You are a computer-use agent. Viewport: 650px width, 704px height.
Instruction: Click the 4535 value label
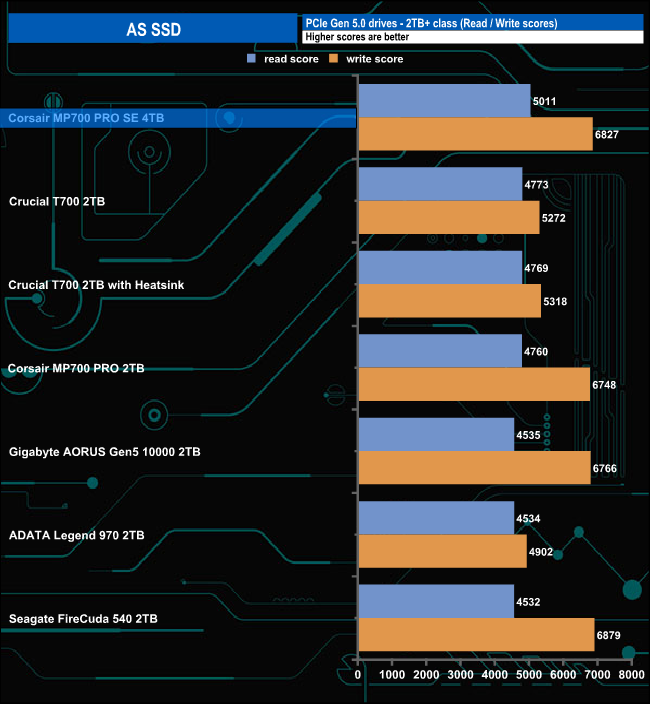pyautogui.click(x=528, y=436)
